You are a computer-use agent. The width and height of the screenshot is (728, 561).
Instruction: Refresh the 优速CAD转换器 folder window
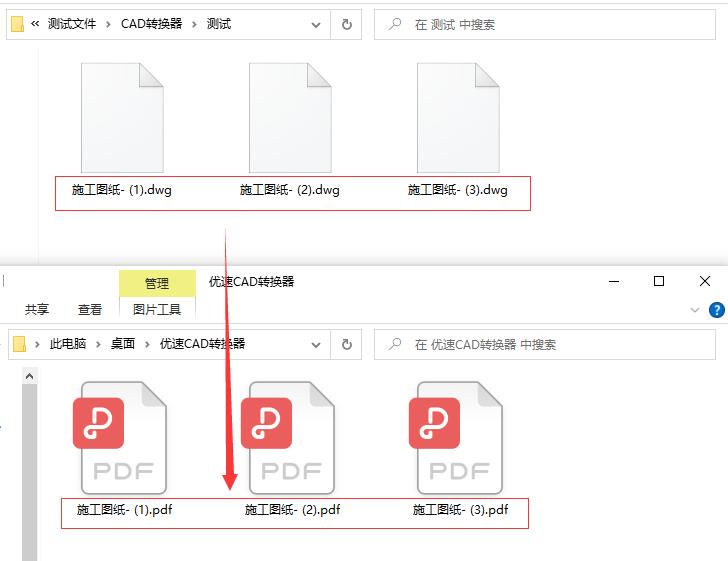(x=346, y=345)
